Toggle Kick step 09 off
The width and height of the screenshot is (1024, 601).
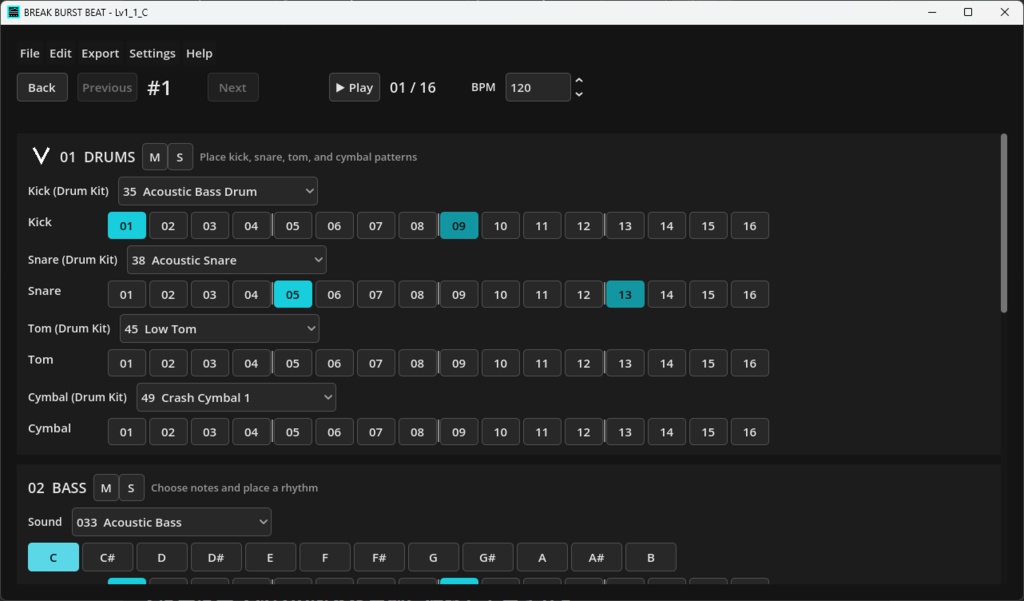tap(459, 226)
